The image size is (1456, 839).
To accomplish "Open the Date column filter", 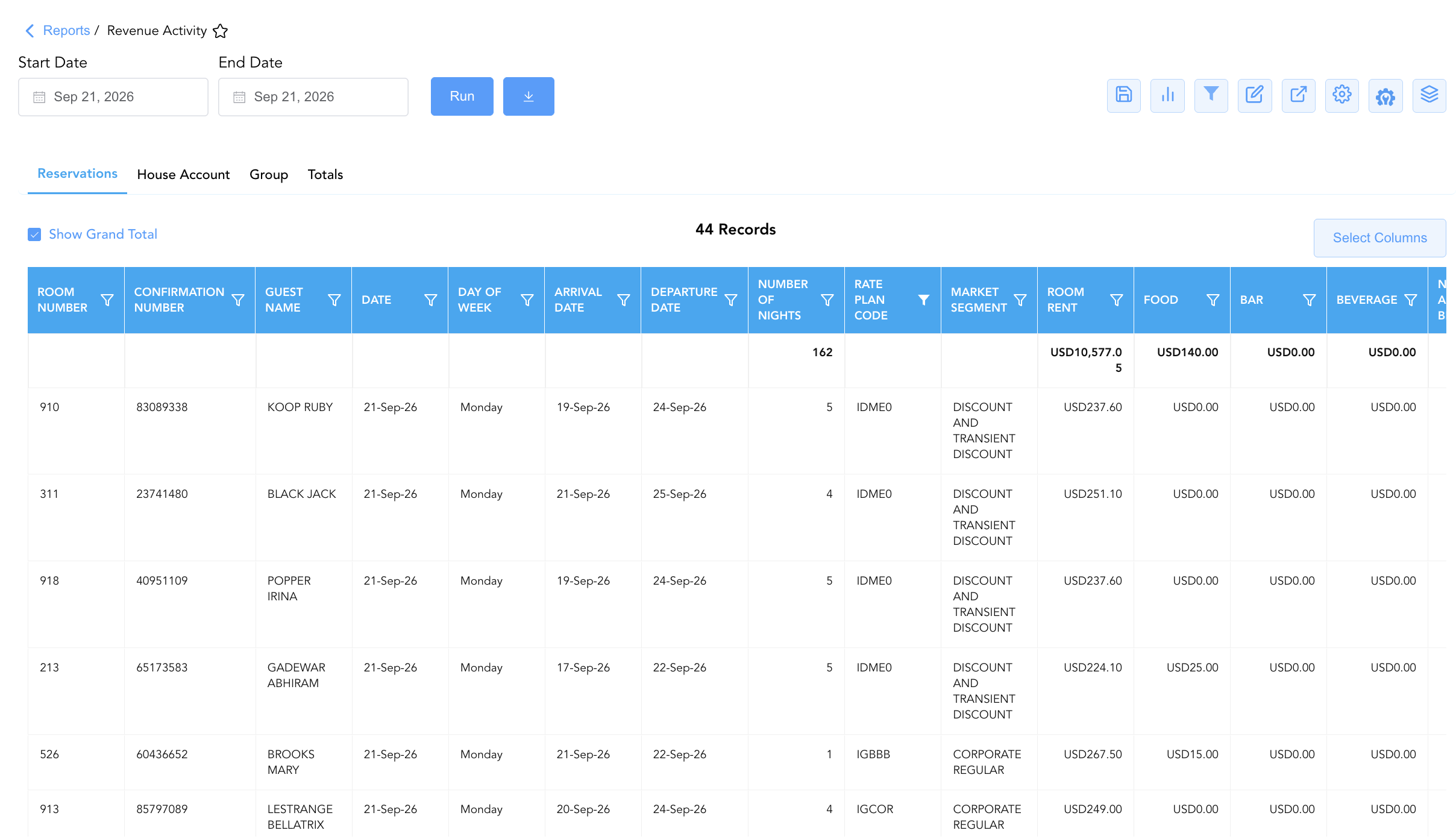I will coord(431,300).
